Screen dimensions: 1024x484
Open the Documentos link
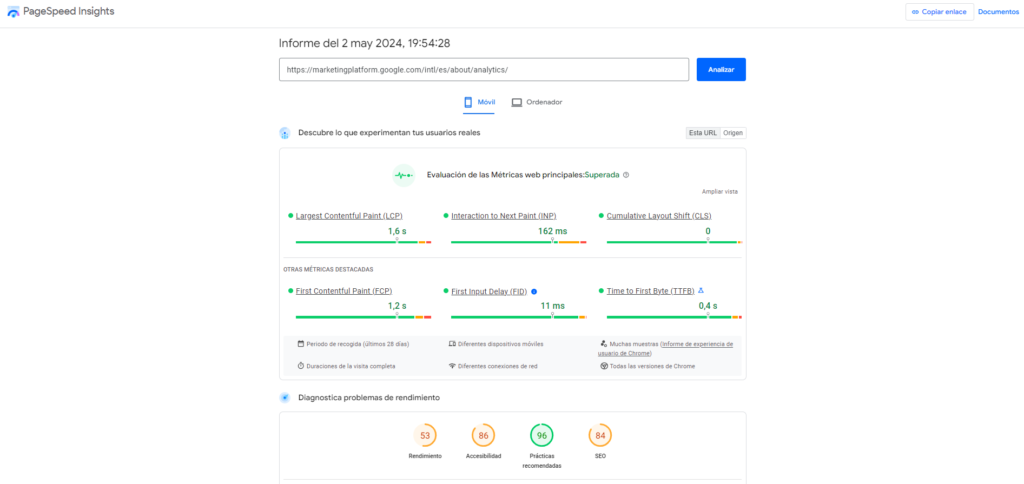[998, 12]
